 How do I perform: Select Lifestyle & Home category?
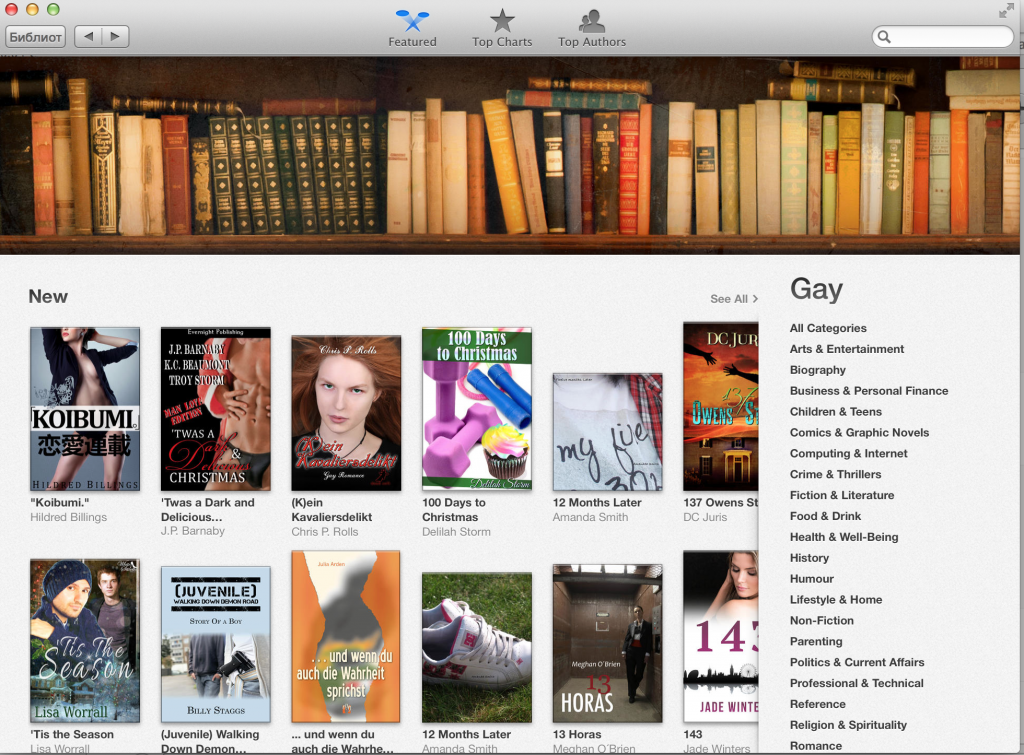[x=836, y=600]
